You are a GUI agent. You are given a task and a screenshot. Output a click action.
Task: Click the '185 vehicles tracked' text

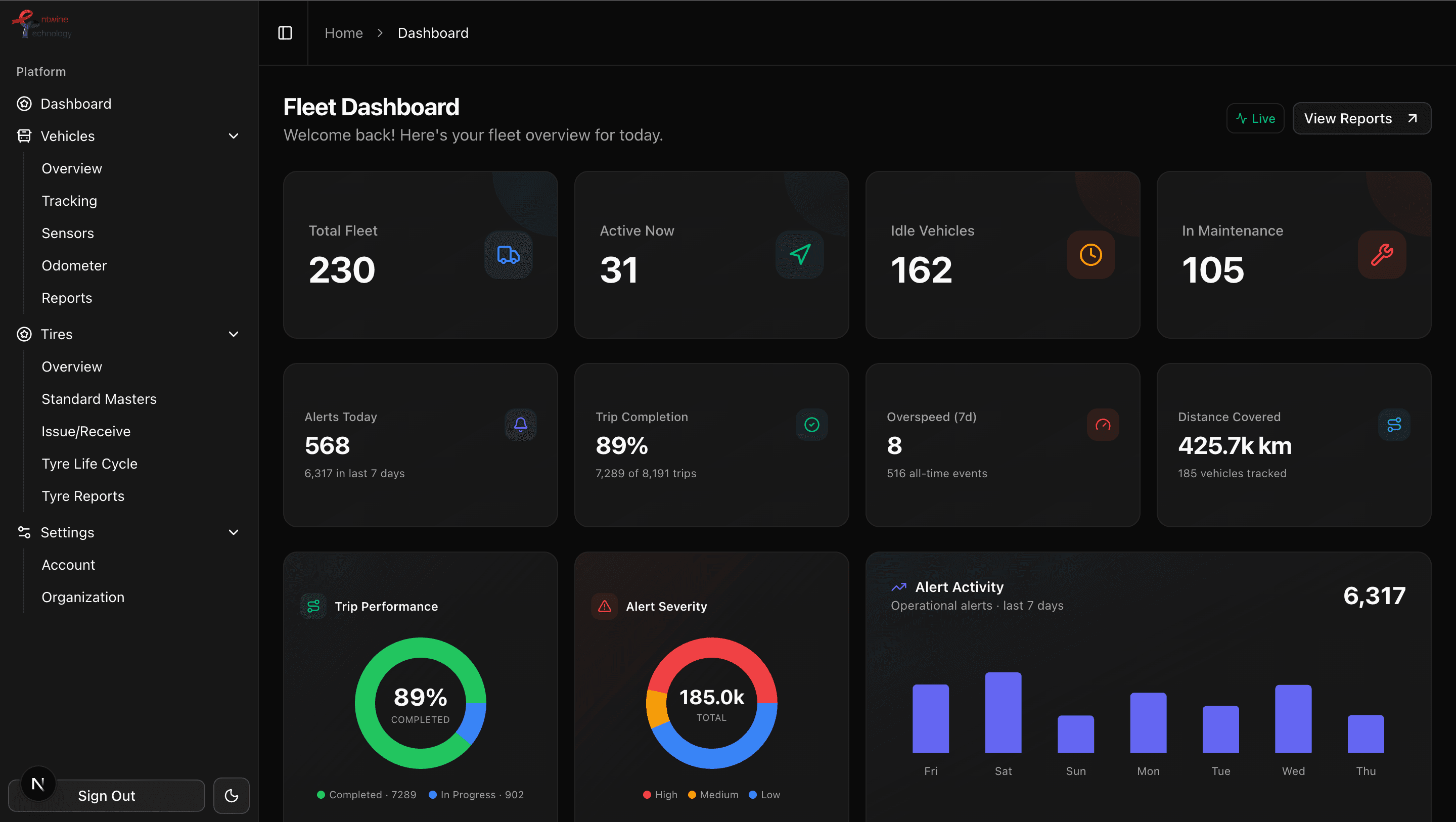coord(1232,473)
